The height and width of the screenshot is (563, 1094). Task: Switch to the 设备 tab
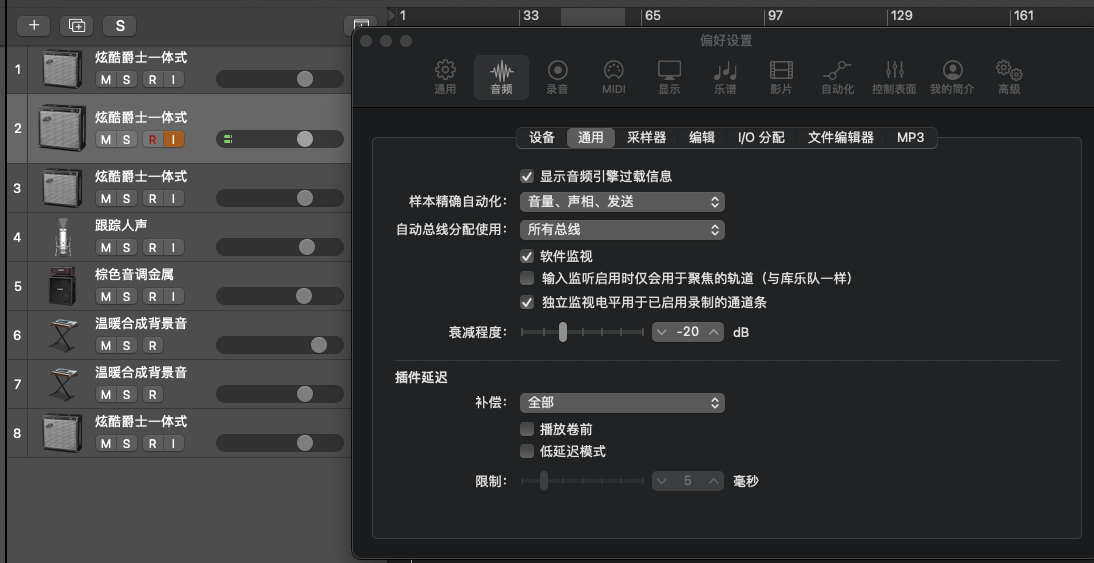click(542, 137)
